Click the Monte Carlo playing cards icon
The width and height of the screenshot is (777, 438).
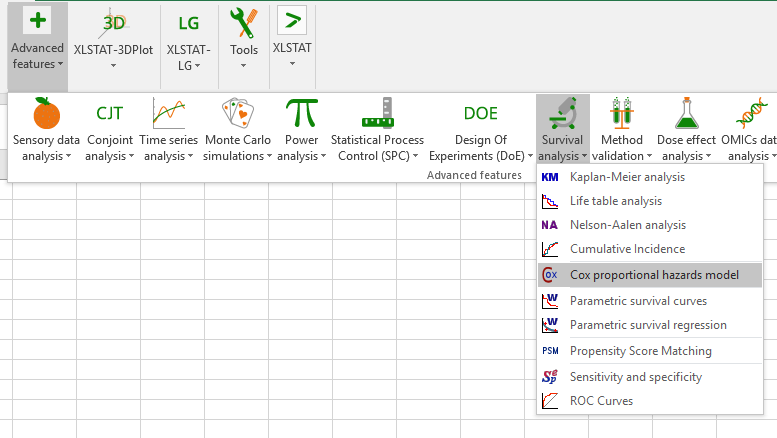[x=237, y=112]
